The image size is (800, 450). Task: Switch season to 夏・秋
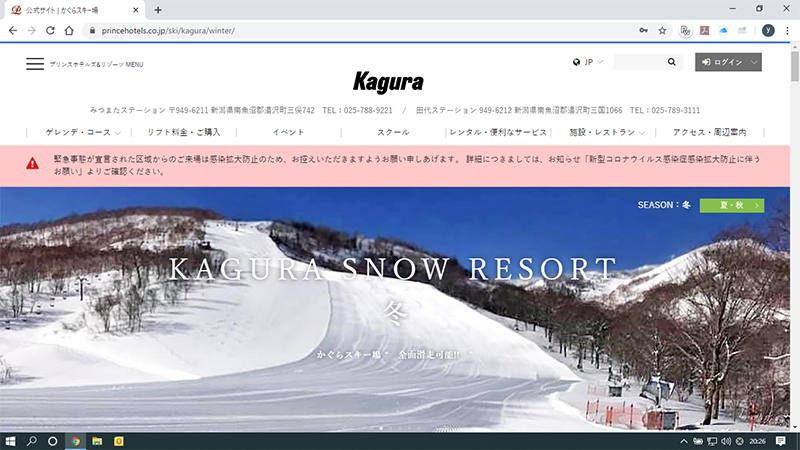(x=732, y=205)
